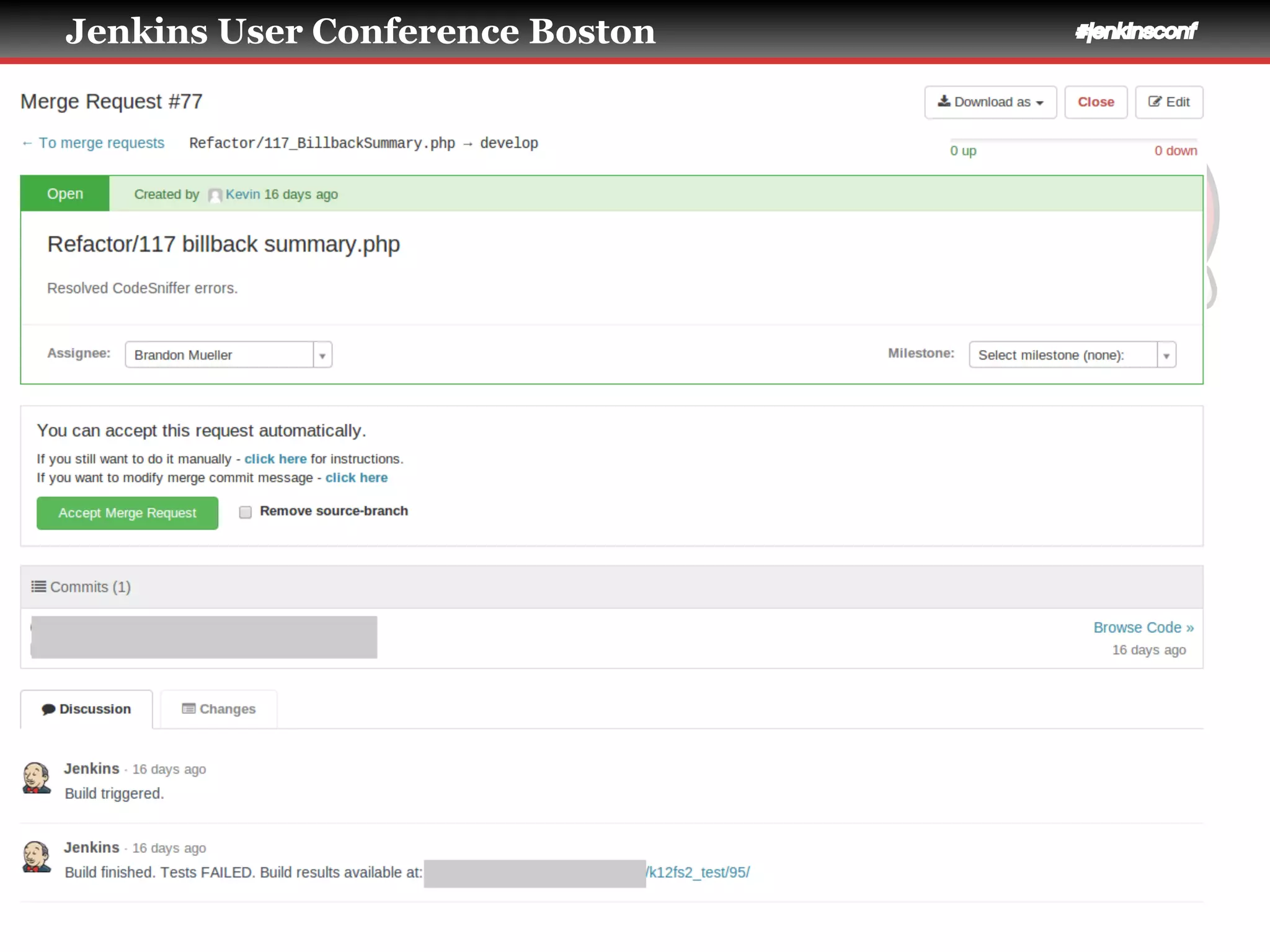
Task: Click the vote progress bar
Action: click(1073, 140)
